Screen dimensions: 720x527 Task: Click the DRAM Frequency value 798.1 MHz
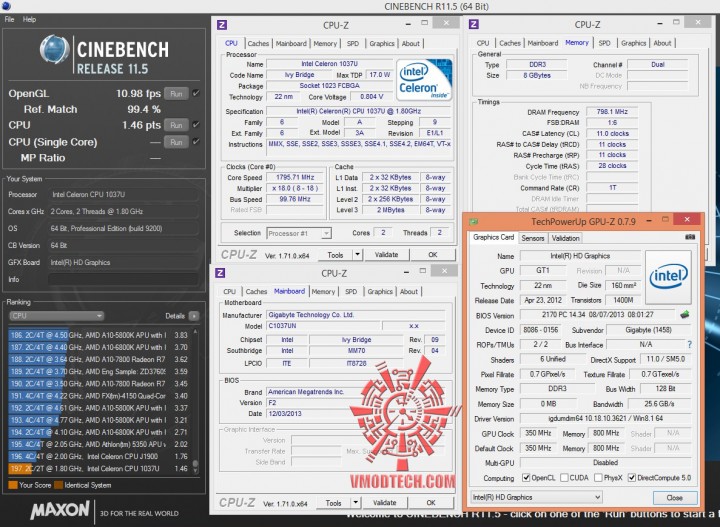(x=612, y=112)
